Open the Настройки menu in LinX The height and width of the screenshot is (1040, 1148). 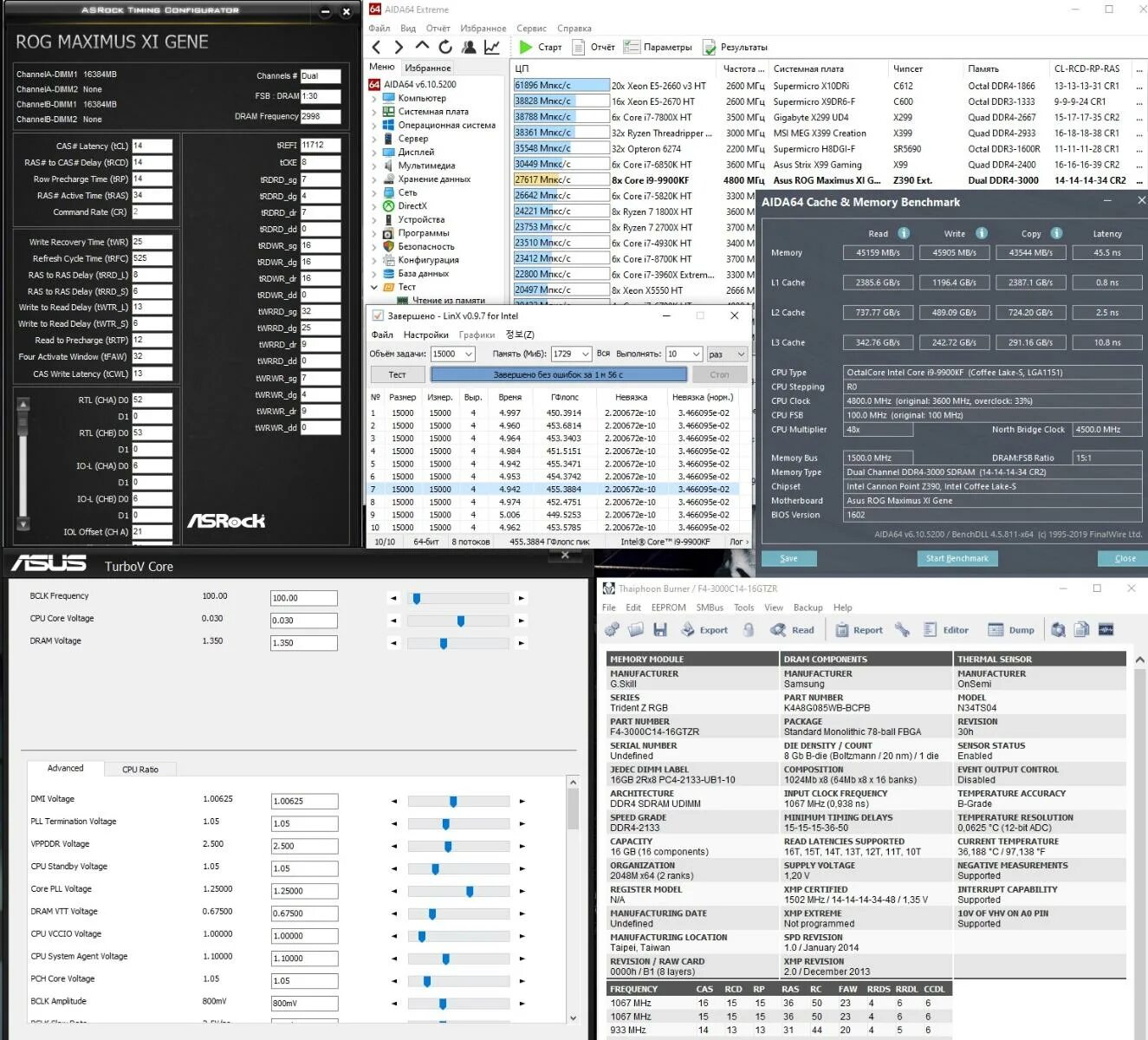(425, 335)
